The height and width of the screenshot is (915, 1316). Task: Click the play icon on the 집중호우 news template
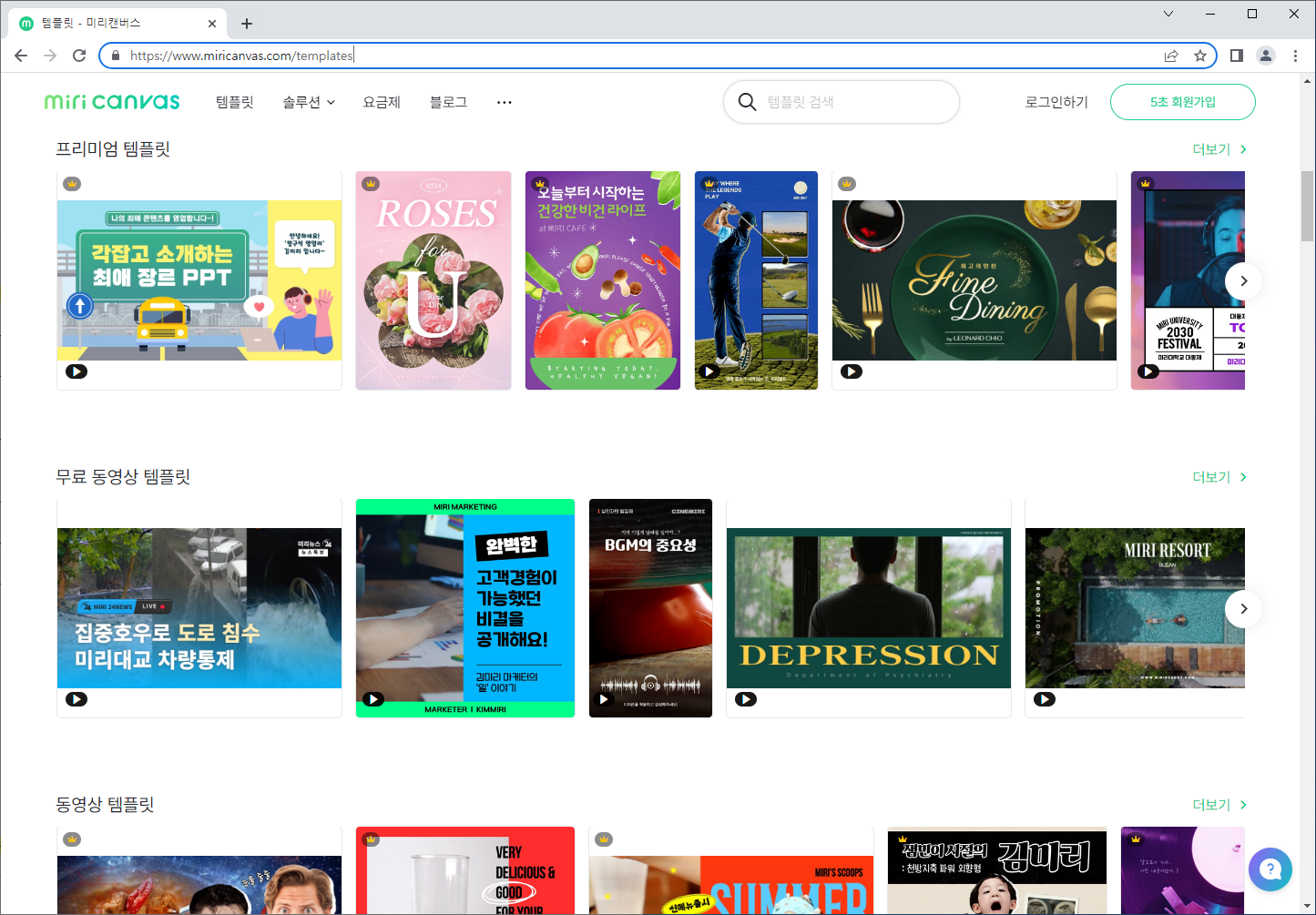click(77, 699)
